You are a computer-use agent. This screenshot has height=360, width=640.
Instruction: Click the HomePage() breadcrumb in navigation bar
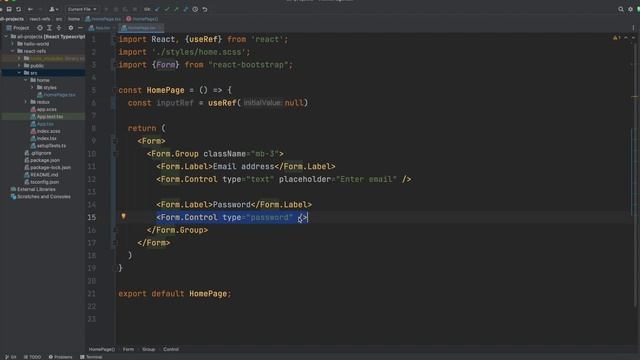click(142, 19)
